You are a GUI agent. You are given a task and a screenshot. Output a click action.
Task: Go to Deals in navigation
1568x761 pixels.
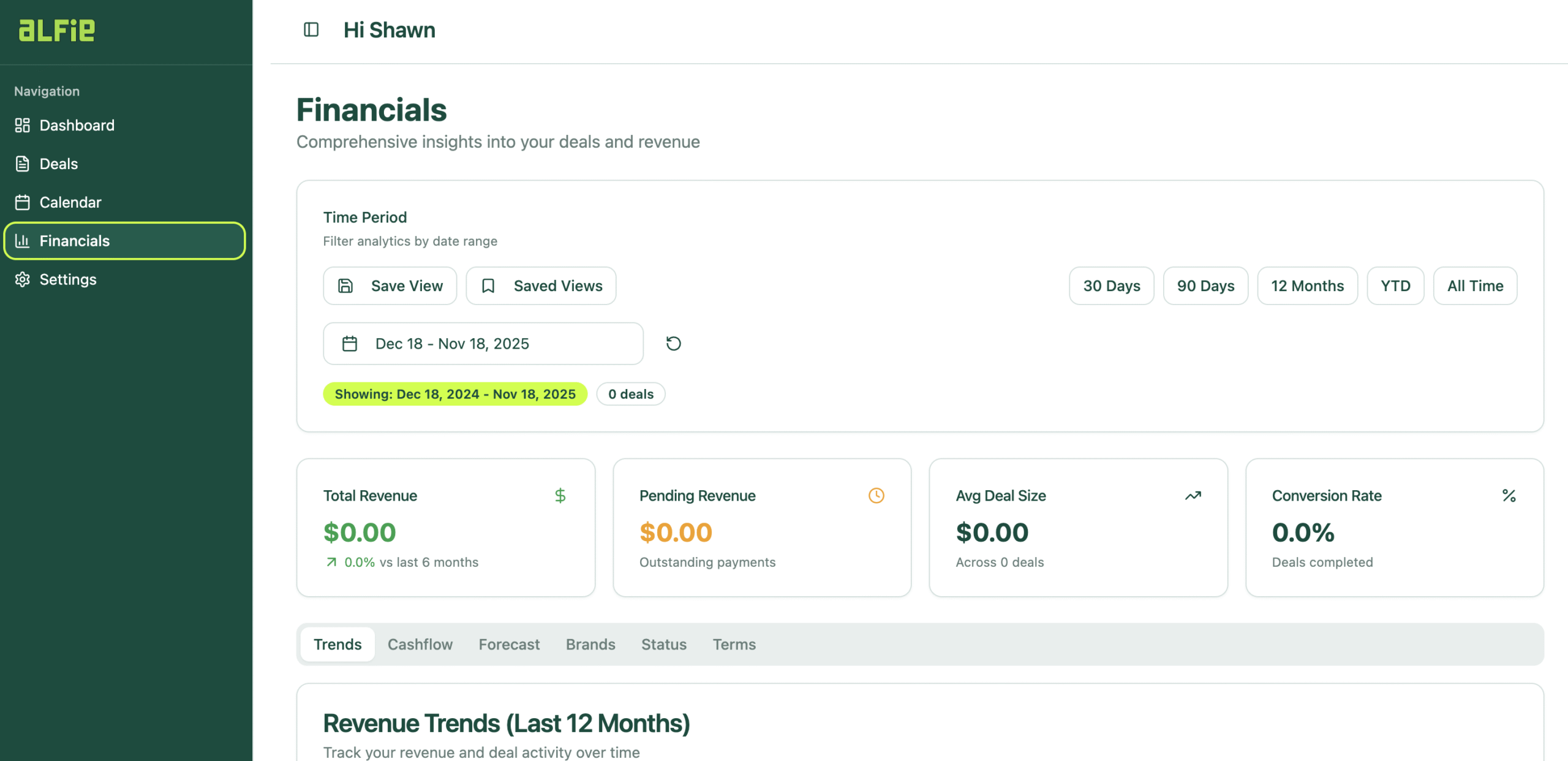coord(58,164)
